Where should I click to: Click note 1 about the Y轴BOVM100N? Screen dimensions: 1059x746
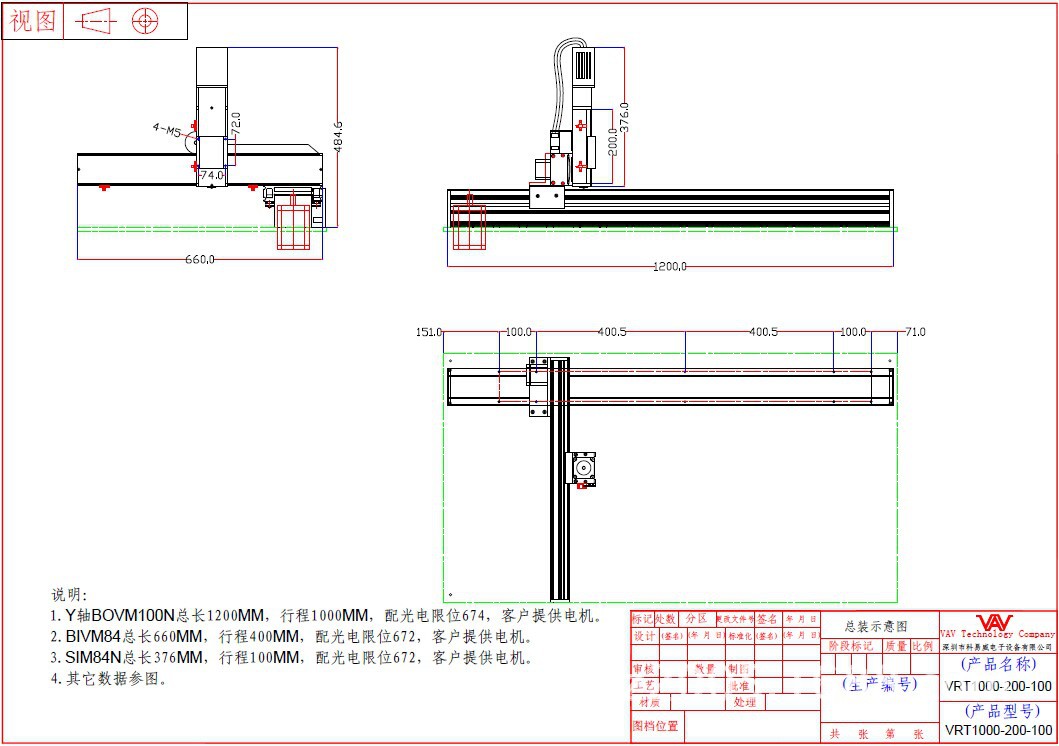point(326,615)
